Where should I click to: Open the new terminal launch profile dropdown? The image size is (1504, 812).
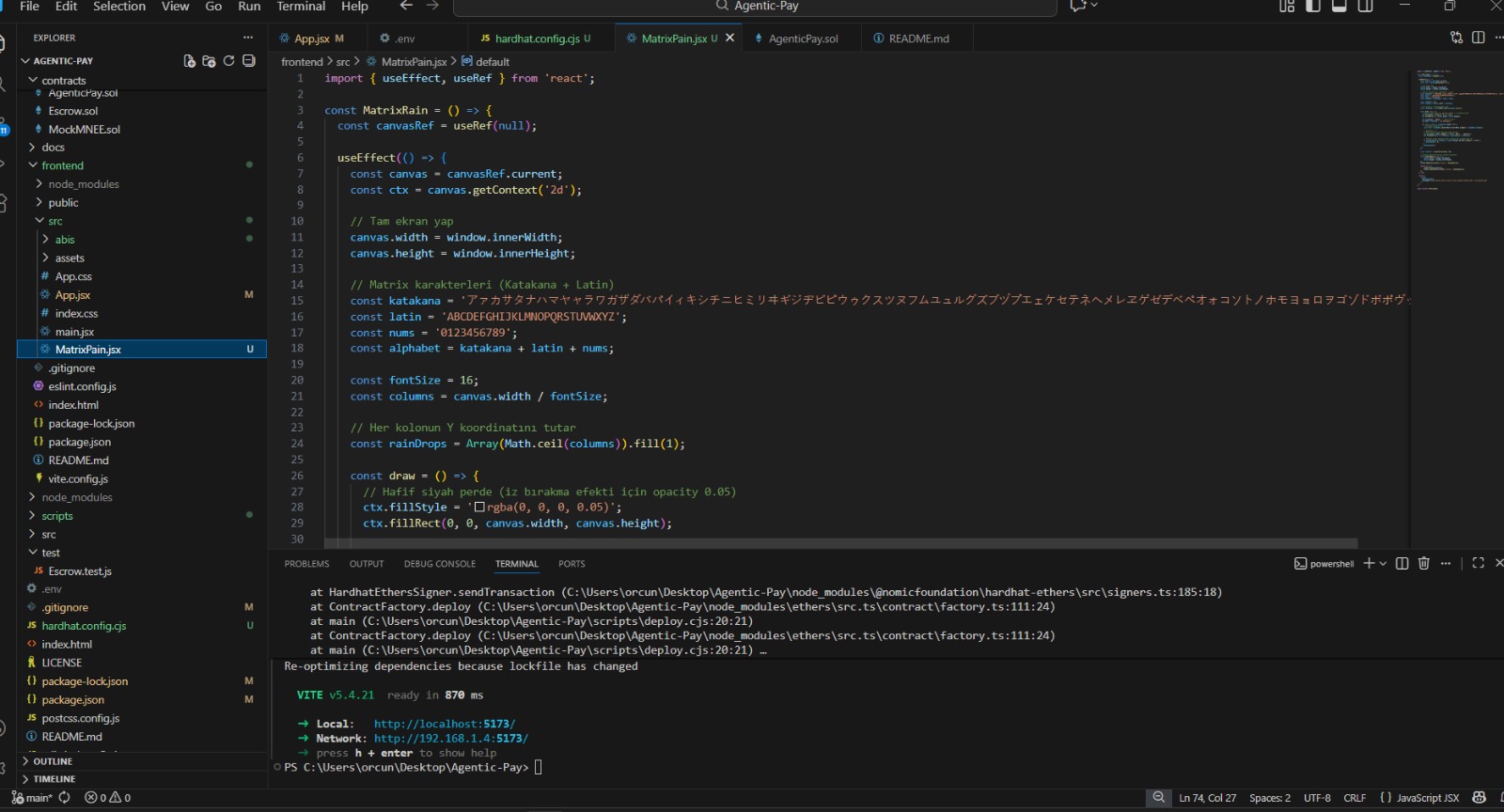pyautogui.click(x=1383, y=564)
